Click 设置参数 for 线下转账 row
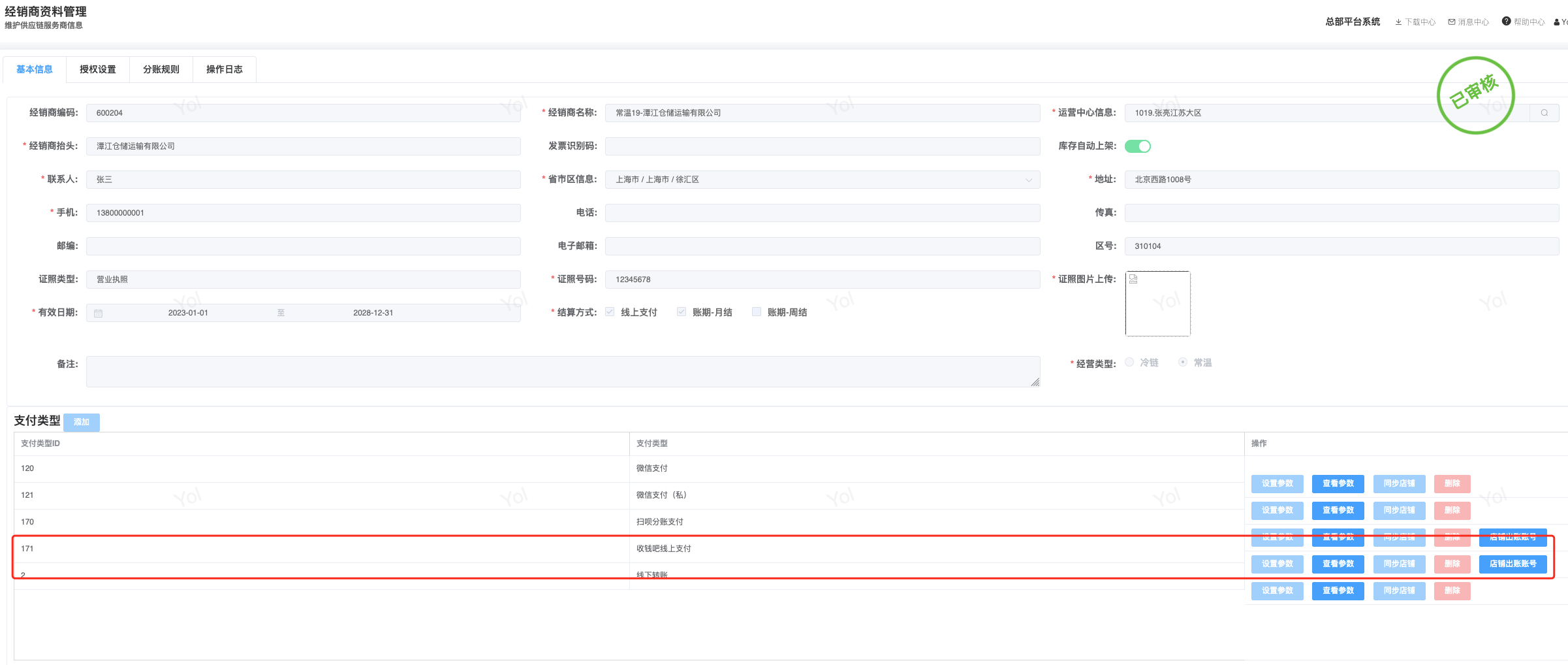1568x665 pixels. pos(1278,591)
